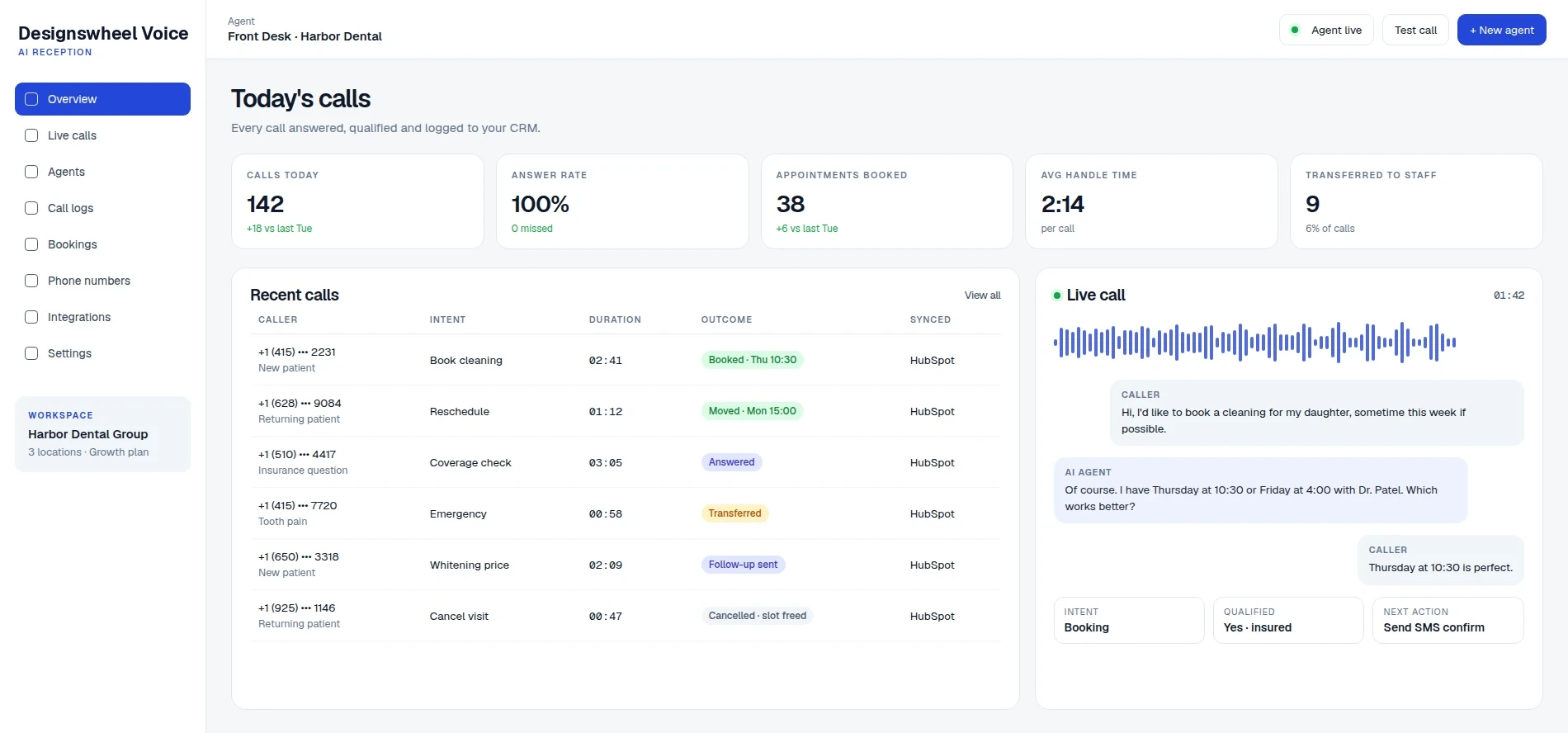Viewport: 1568px width, 733px height.
Task: Click the Duration column header
Action: pyautogui.click(x=615, y=319)
